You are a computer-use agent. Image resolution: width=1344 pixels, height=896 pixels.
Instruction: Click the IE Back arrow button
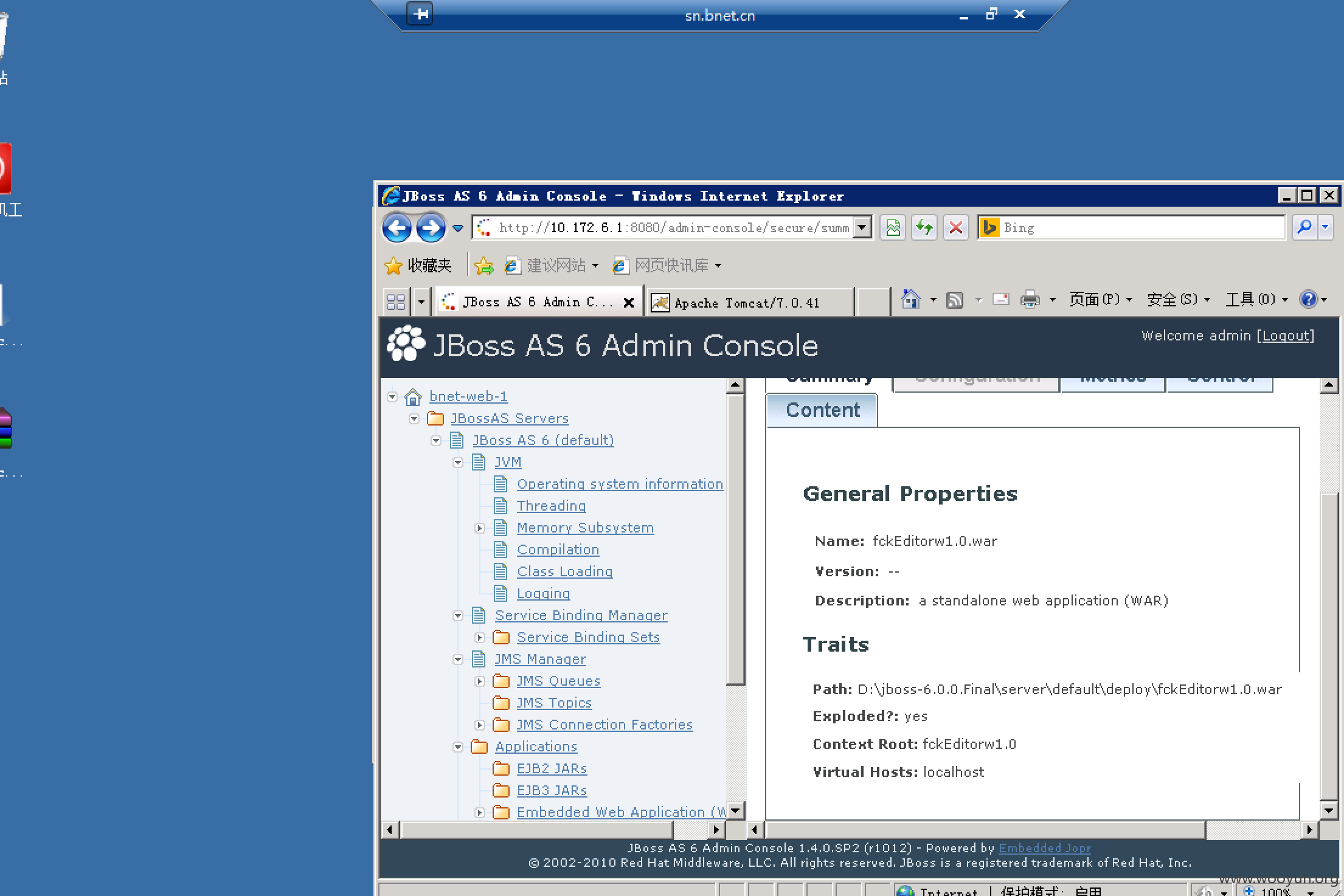click(x=397, y=228)
